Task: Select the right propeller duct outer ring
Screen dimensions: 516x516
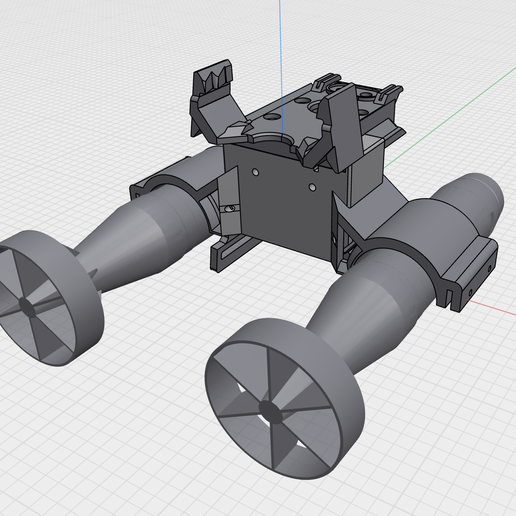Action: [285, 398]
